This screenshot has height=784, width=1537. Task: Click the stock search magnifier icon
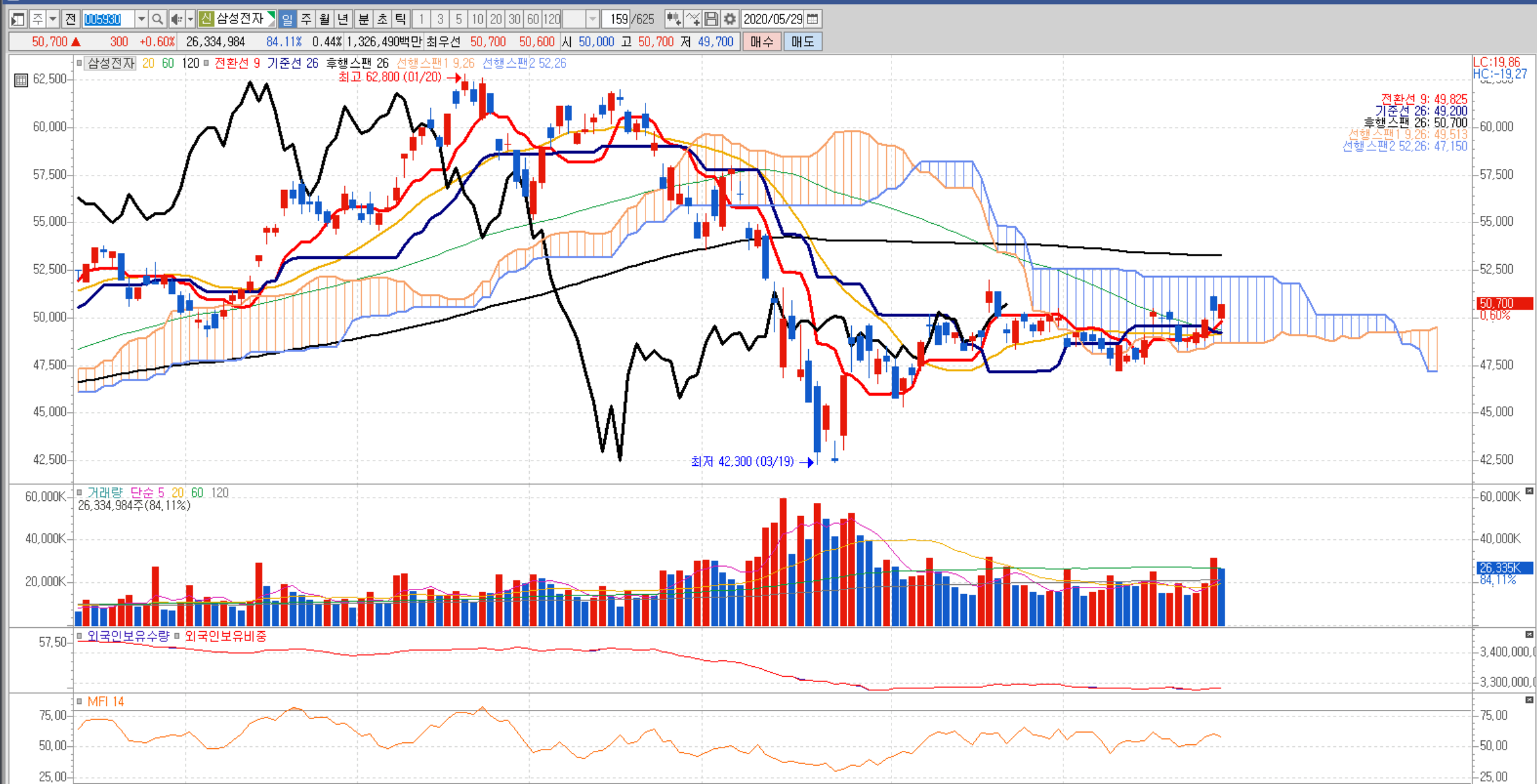tap(157, 20)
